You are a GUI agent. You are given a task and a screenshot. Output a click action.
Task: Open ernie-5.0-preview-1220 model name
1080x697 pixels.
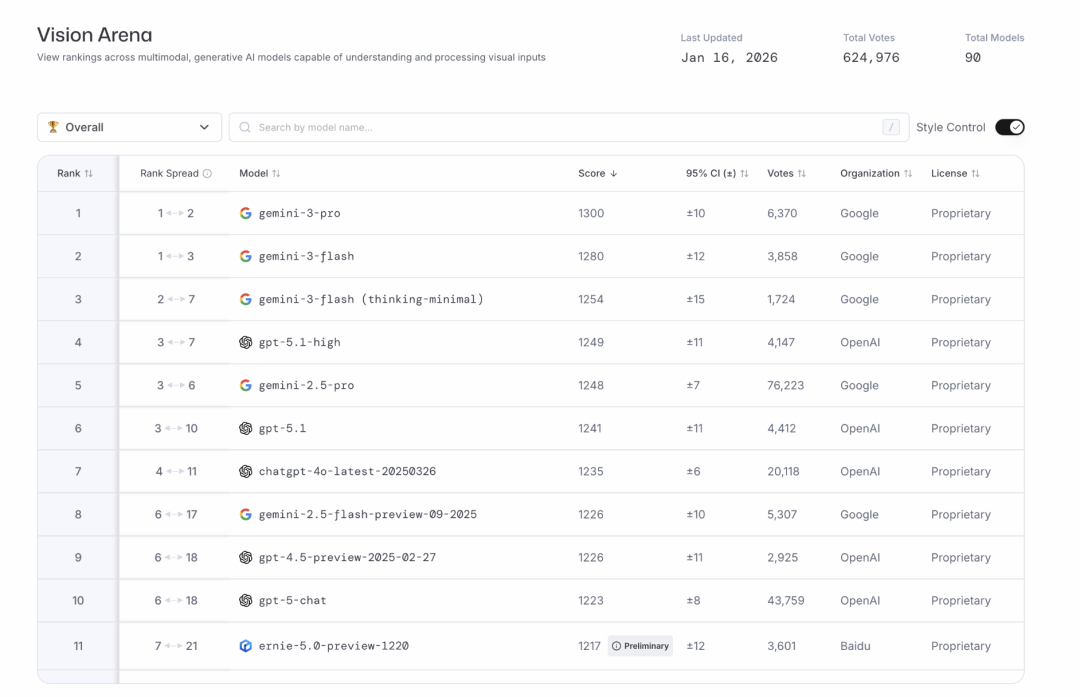click(x=334, y=646)
